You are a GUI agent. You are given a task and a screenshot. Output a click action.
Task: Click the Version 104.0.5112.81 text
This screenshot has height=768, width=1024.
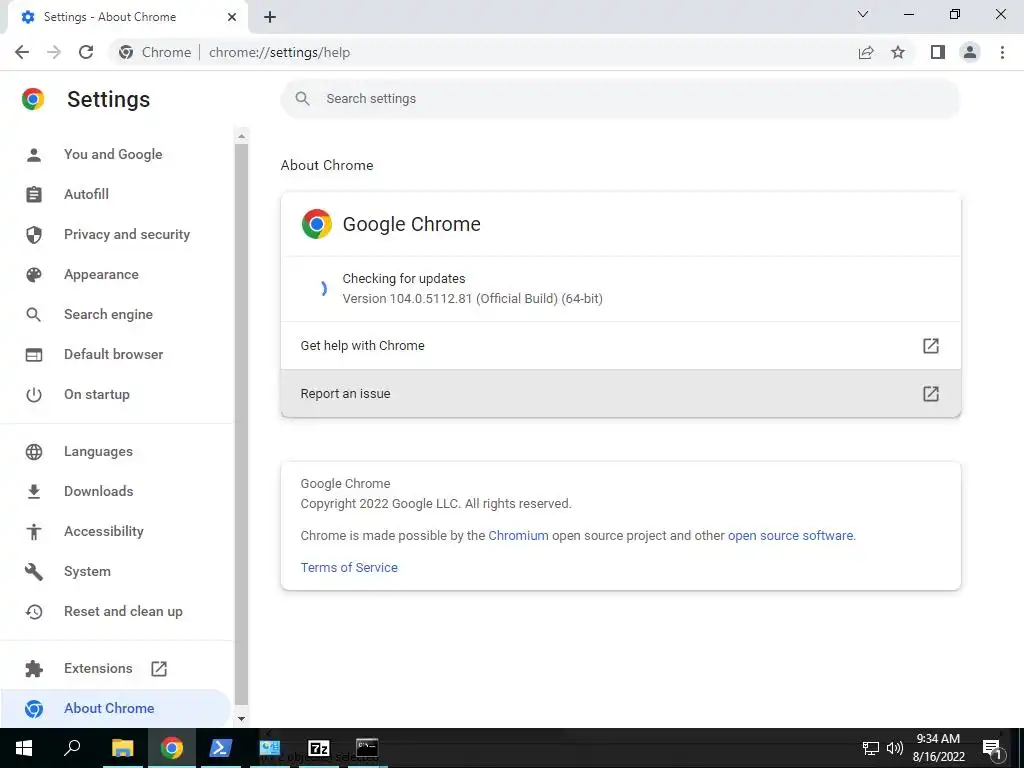point(472,298)
